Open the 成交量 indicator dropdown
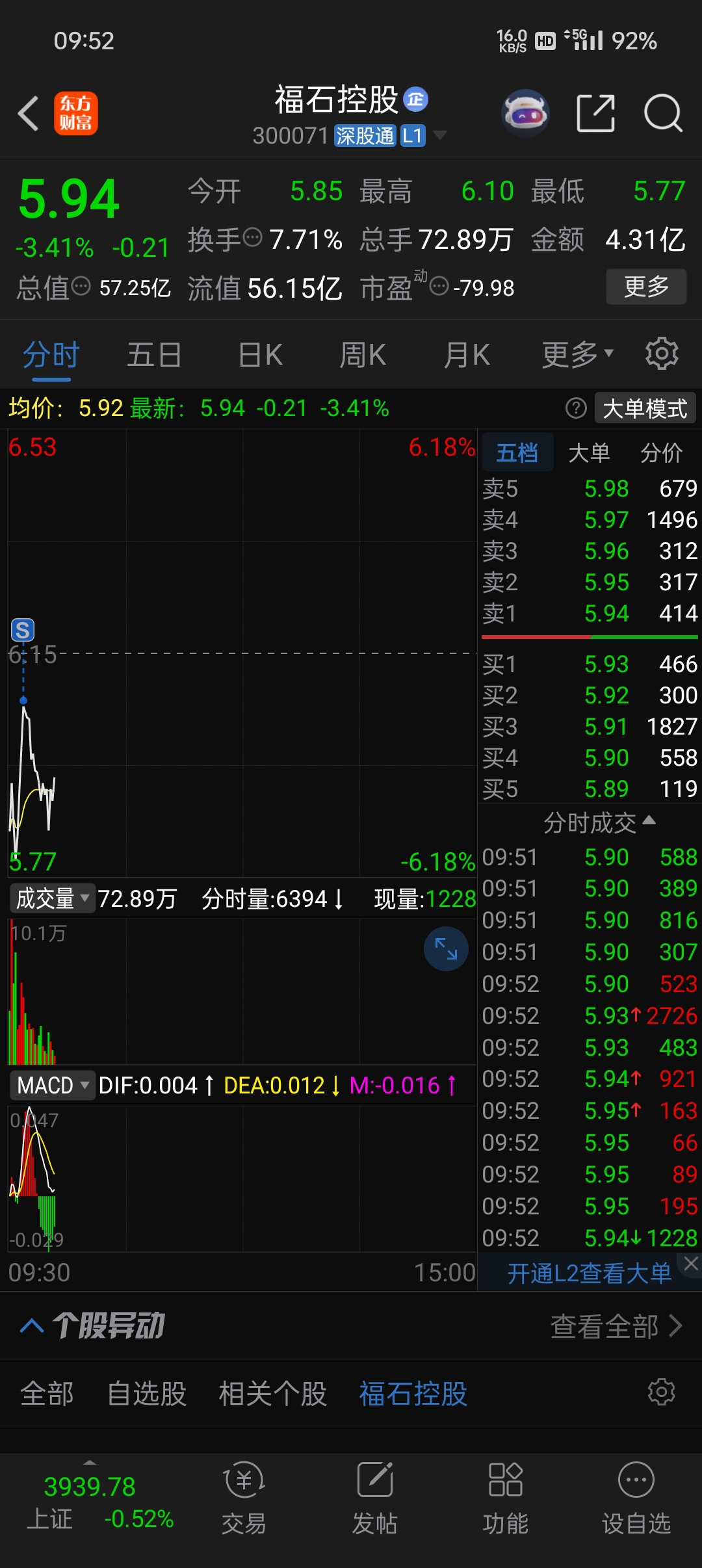Viewport: 702px width, 1568px height. (53, 898)
